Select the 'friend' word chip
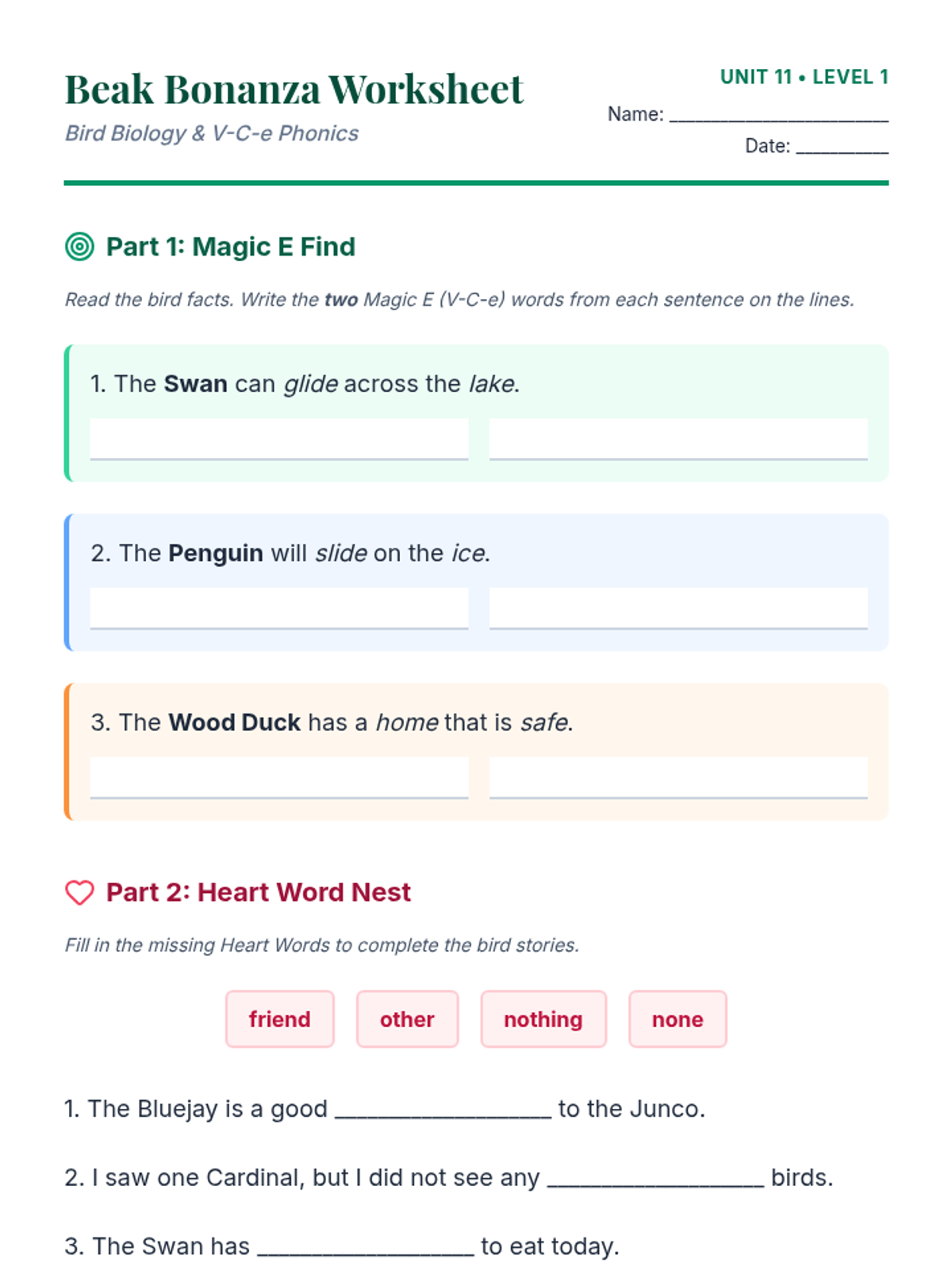The height and width of the screenshot is (1270, 952). (279, 1019)
